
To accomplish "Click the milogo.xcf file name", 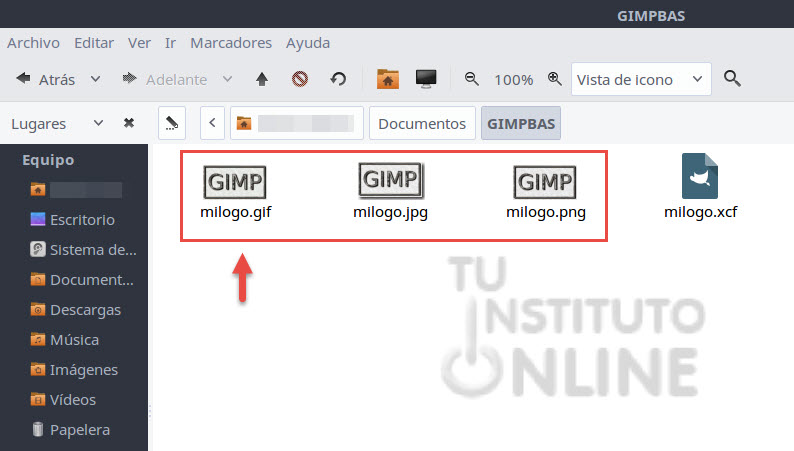I will [x=700, y=212].
